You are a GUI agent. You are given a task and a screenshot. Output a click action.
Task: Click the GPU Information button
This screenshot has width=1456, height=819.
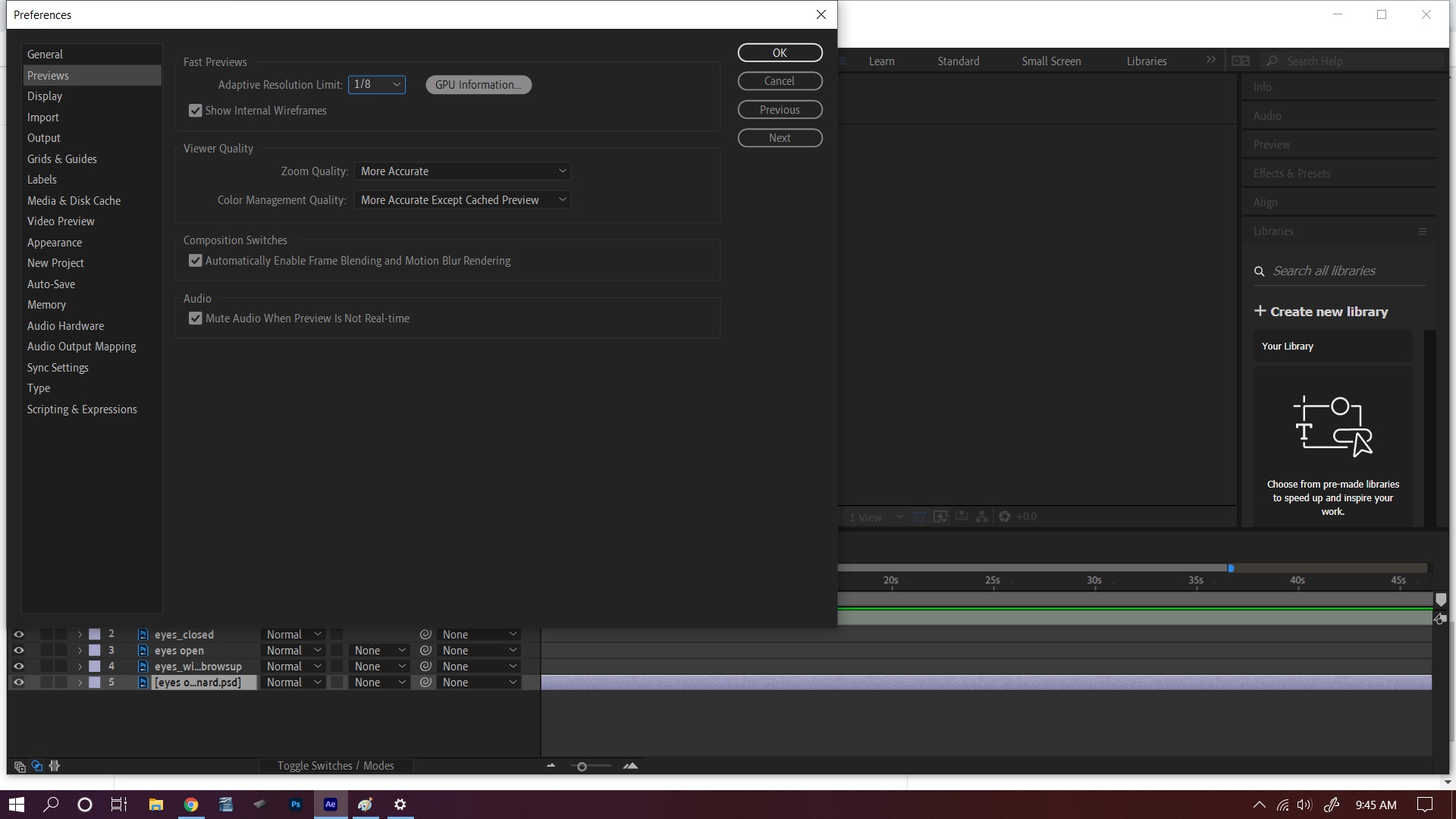[x=478, y=84]
